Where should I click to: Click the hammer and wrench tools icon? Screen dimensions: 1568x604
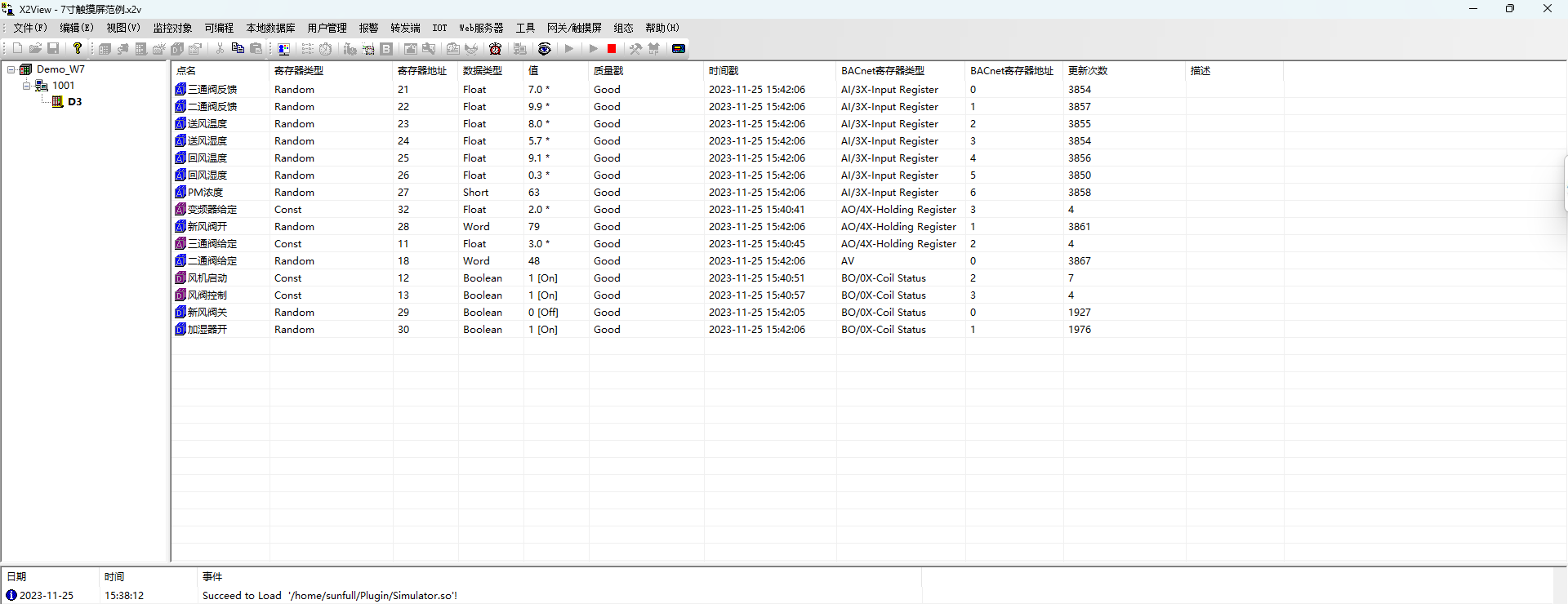pyautogui.click(x=635, y=49)
